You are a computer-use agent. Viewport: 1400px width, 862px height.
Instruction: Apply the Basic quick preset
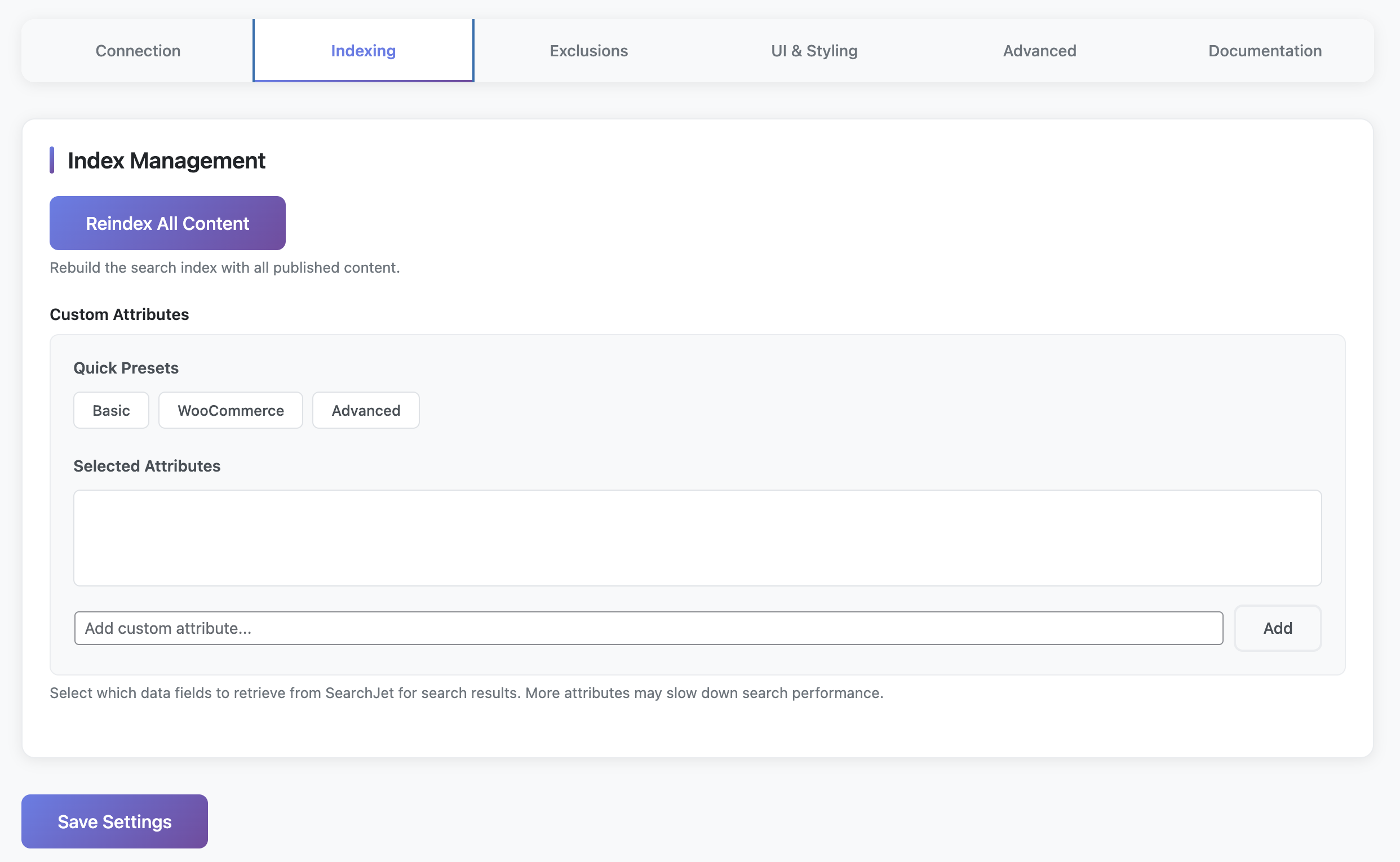tap(110, 410)
